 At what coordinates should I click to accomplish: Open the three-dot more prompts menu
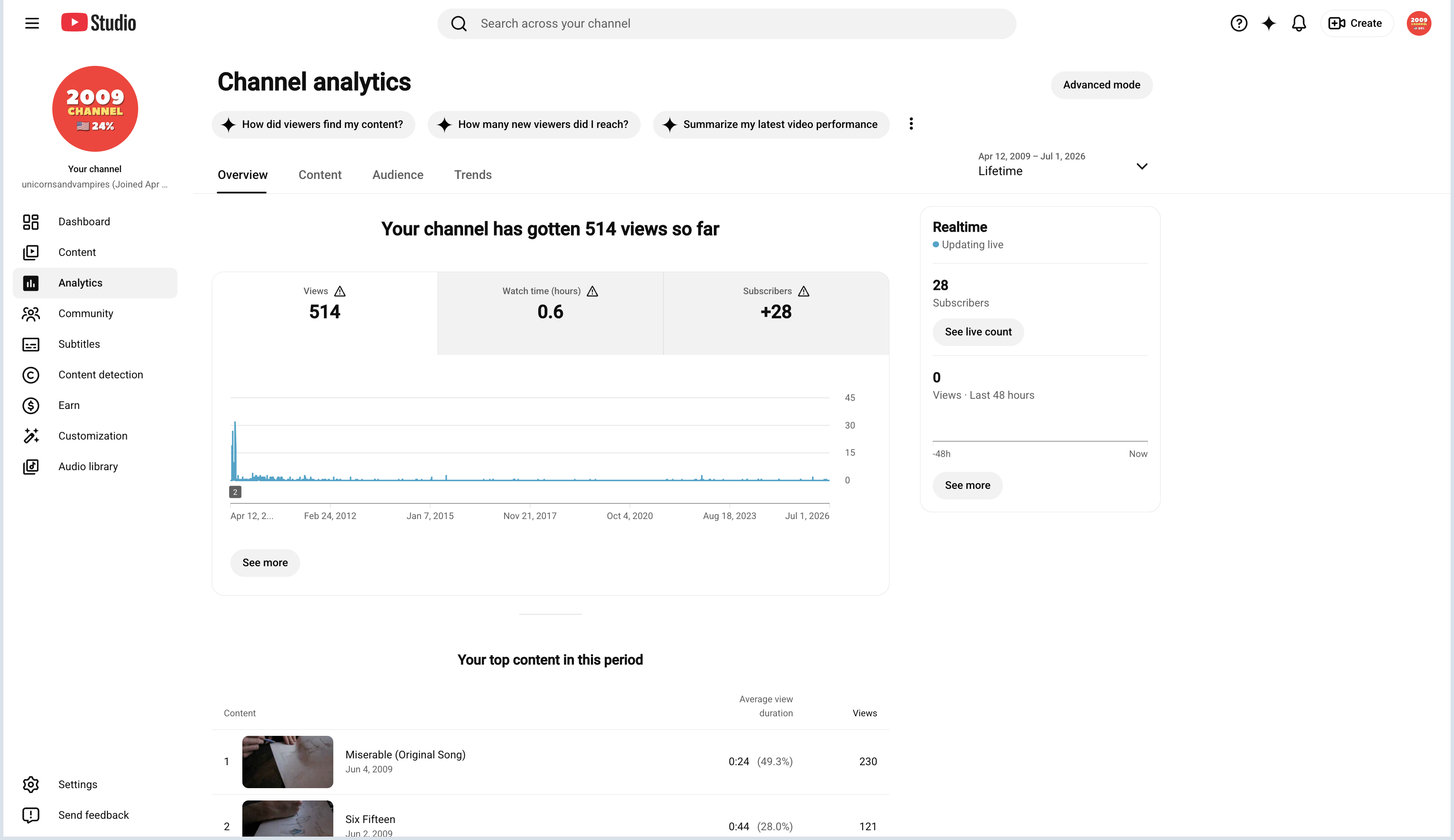coord(911,124)
